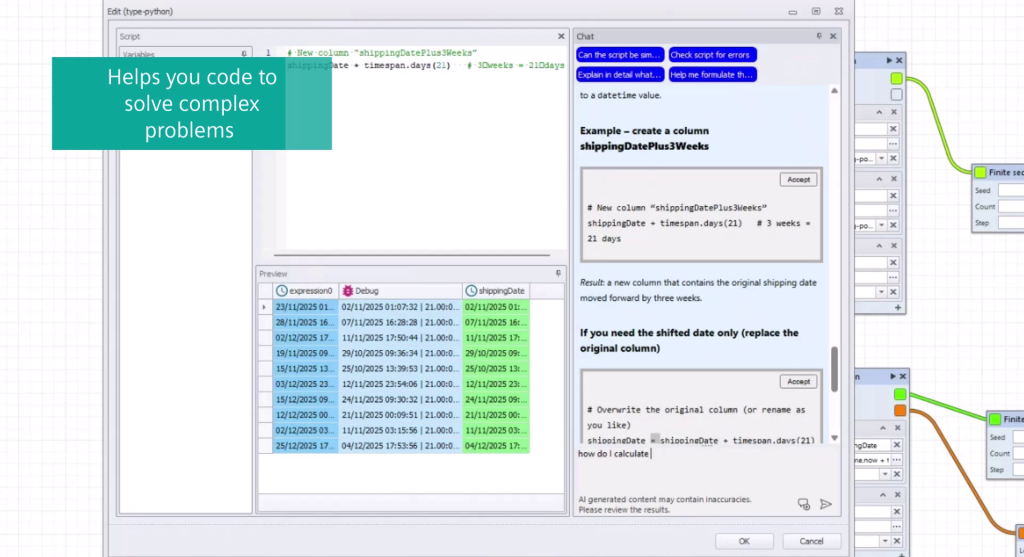The height and width of the screenshot is (557, 1024).
Task: Select the Debug column header
Action: coord(400,291)
